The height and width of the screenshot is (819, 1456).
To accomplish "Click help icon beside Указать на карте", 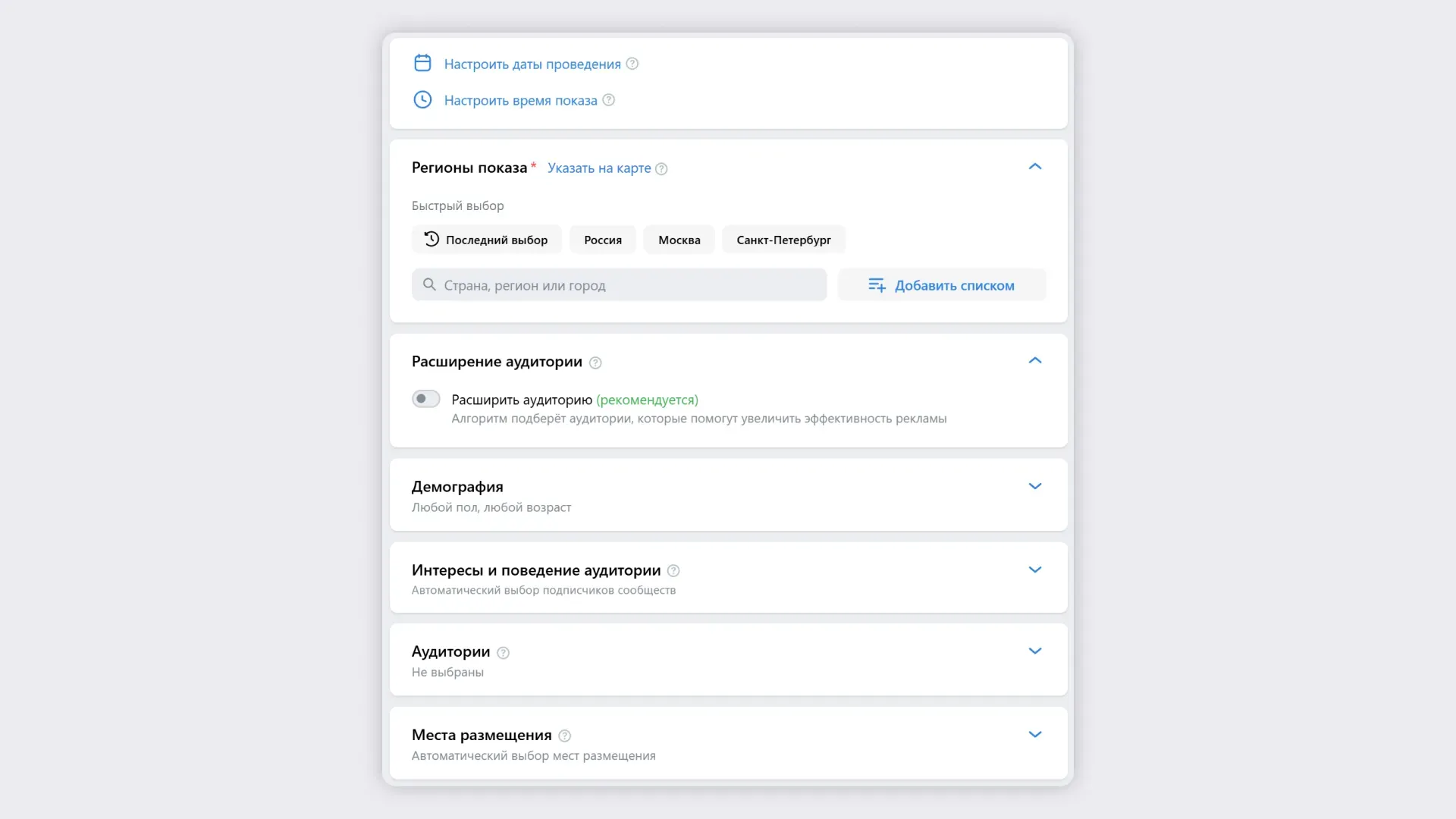I will point(661,168).
